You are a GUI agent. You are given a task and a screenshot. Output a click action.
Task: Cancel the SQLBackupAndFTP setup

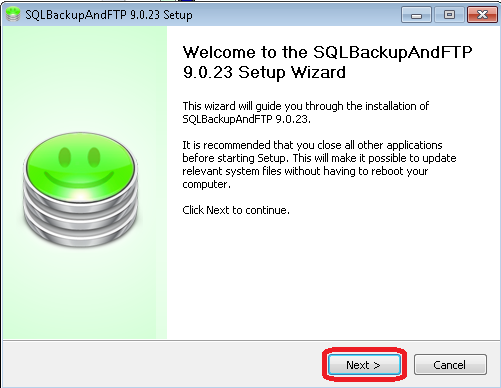click(450, 365)
